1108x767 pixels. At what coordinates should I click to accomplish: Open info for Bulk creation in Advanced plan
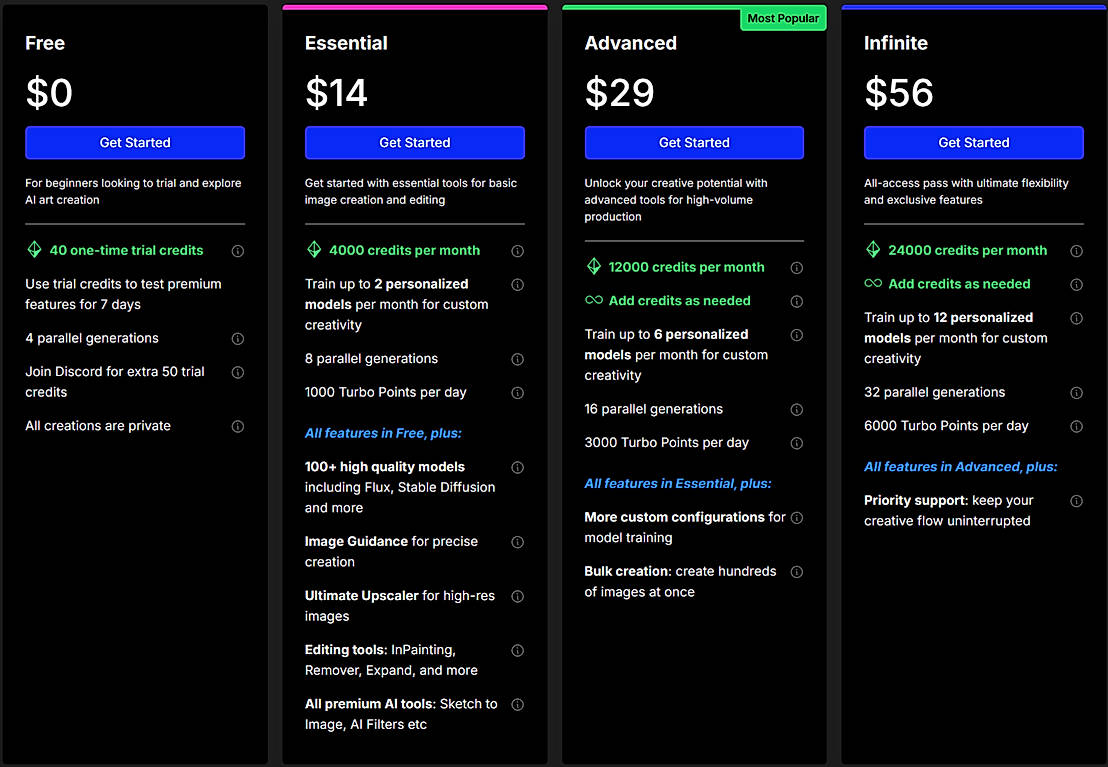coord(797,571)
